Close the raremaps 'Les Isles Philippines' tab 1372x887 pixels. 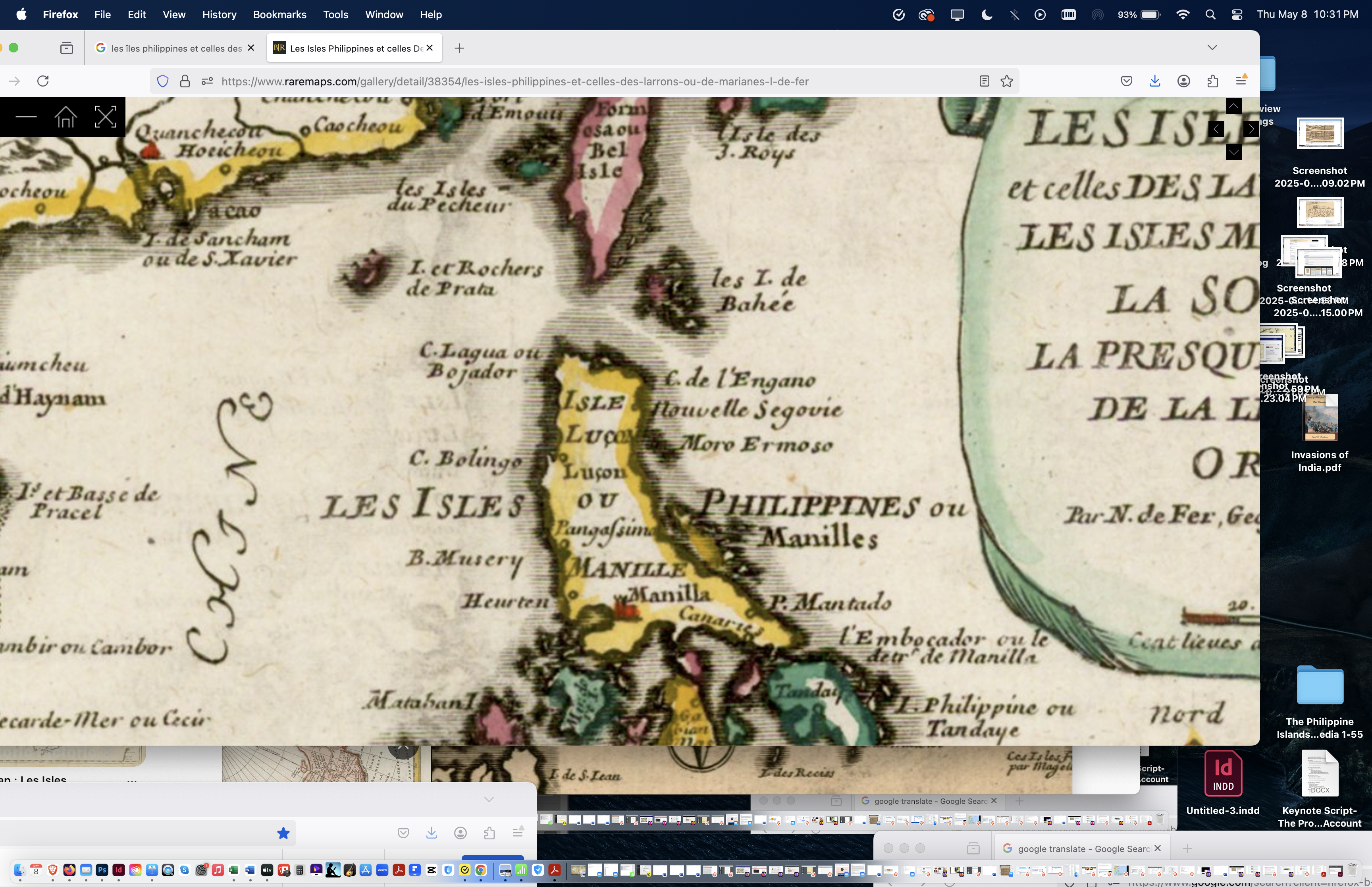430,48
